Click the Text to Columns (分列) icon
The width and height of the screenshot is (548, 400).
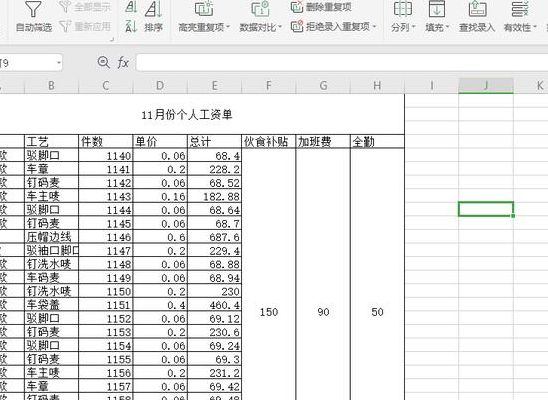pyautogui.click(x=403, y=9)
